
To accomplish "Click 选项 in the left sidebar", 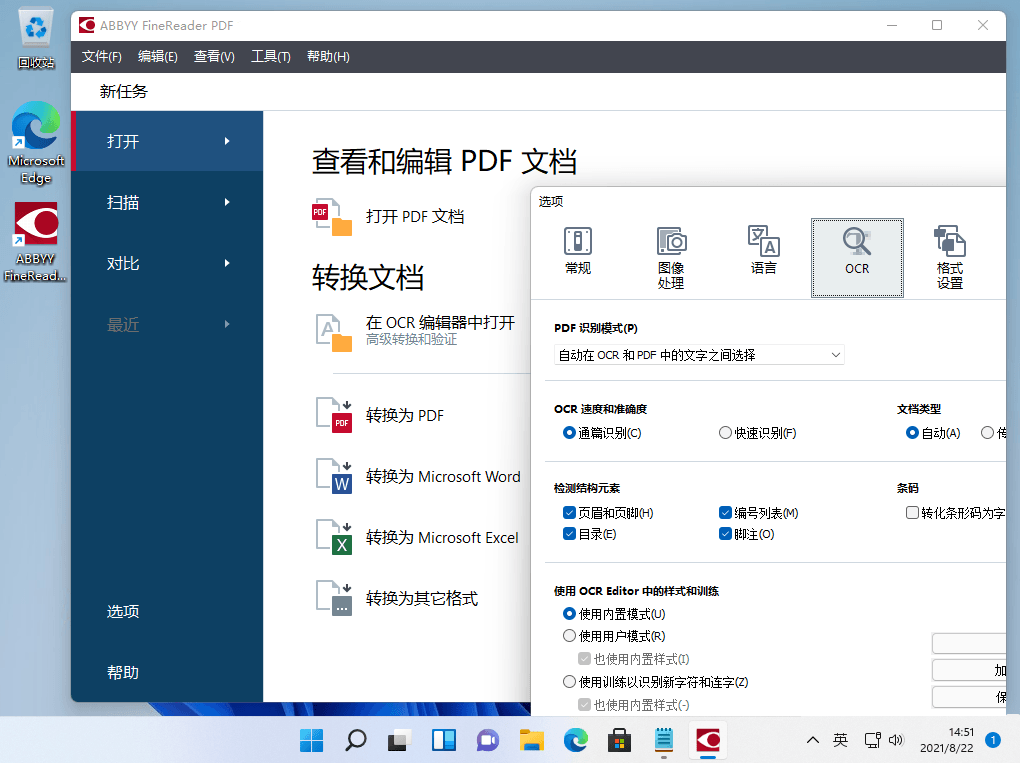I will pos(123,611).
